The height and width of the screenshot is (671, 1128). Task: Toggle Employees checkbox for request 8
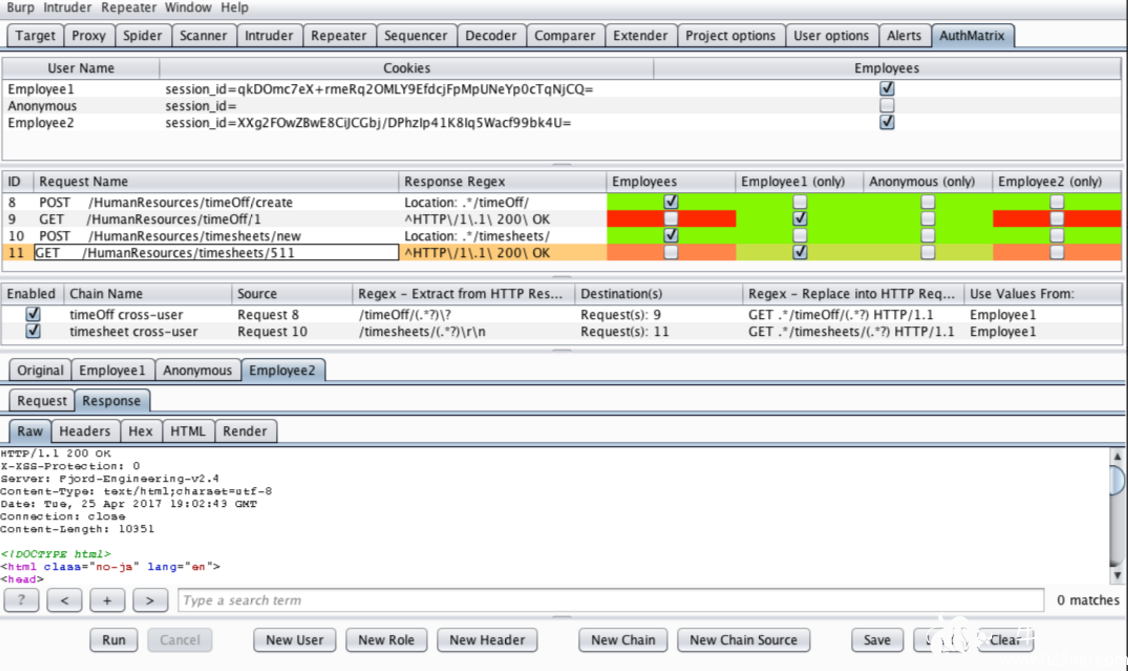670,201
